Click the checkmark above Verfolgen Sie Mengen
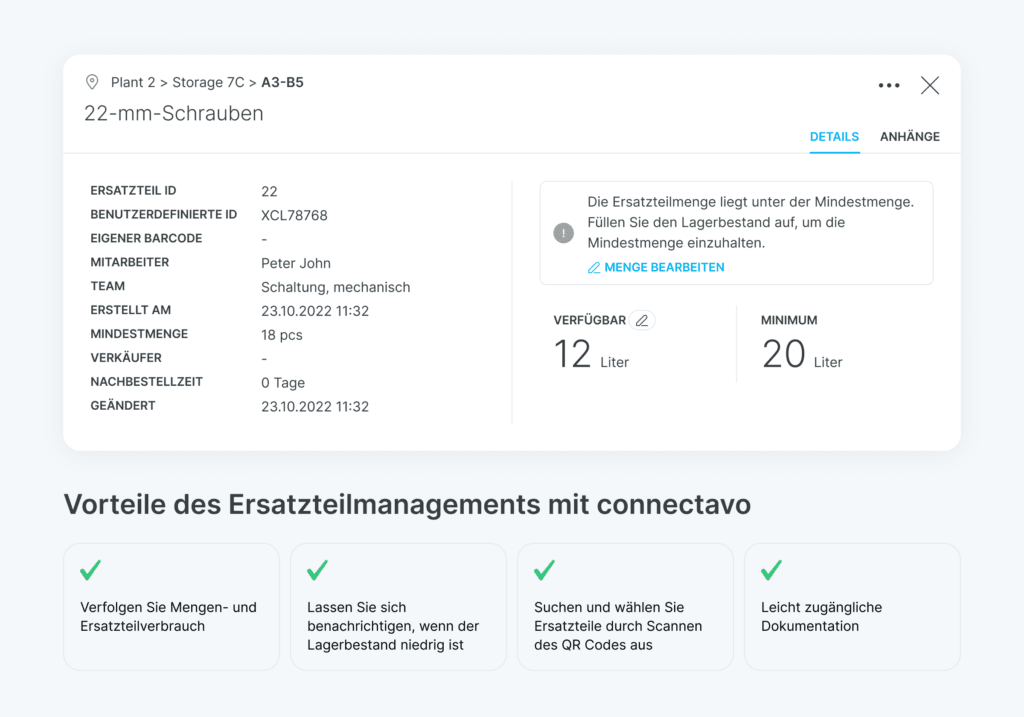The width and height of the screenshot is (1024, 717). 91,571
